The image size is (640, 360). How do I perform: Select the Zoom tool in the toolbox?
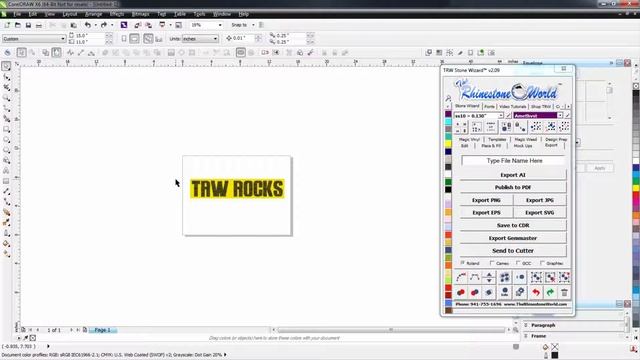coord(6,98)
